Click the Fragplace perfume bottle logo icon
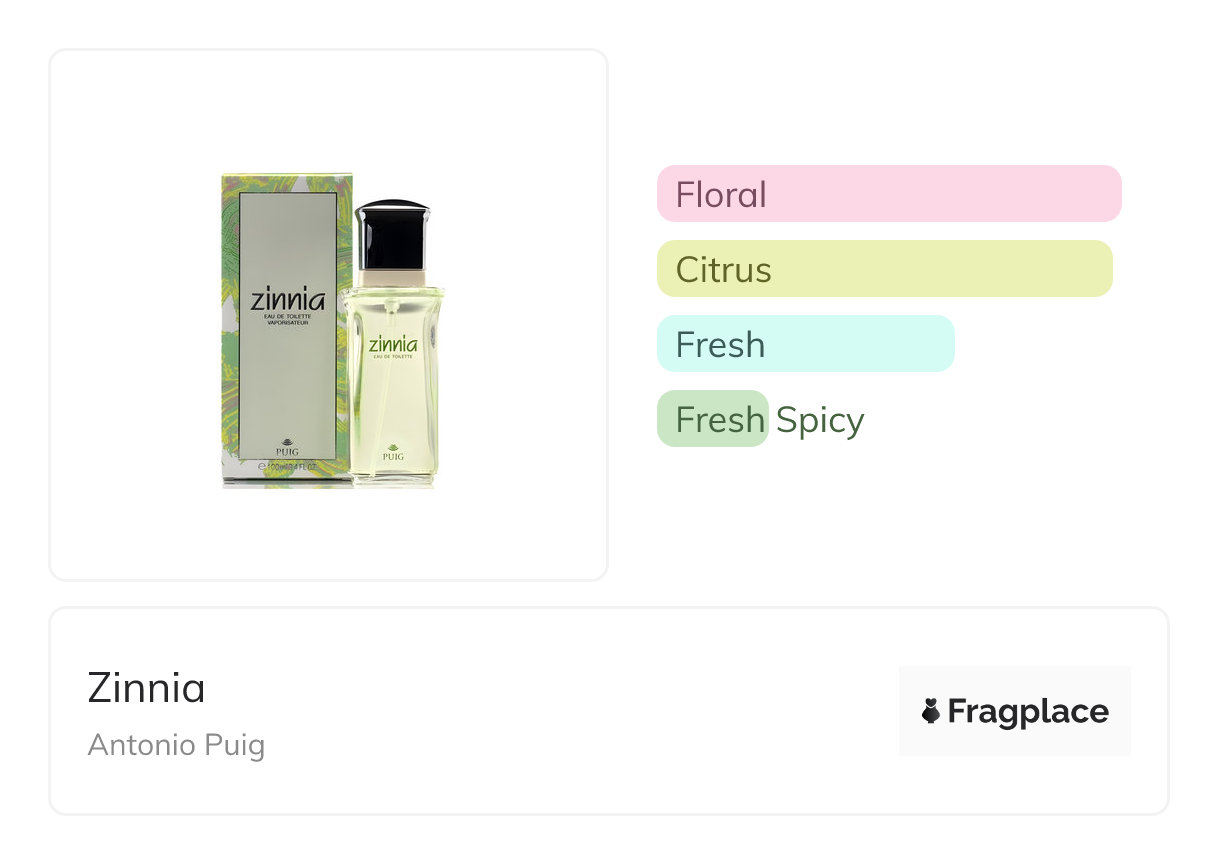1218x864 pixels. pyautogui.click(x=930, y=711)
